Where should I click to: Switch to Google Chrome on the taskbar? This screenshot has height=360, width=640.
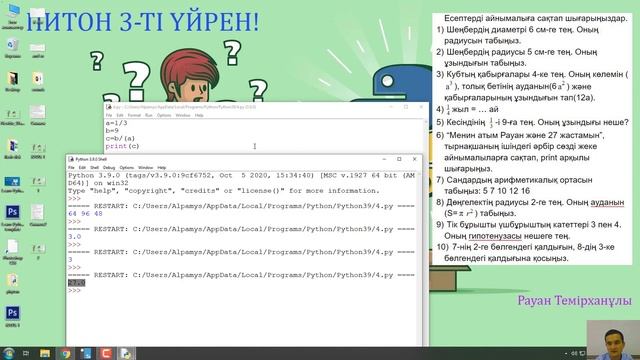coord(65,353)
